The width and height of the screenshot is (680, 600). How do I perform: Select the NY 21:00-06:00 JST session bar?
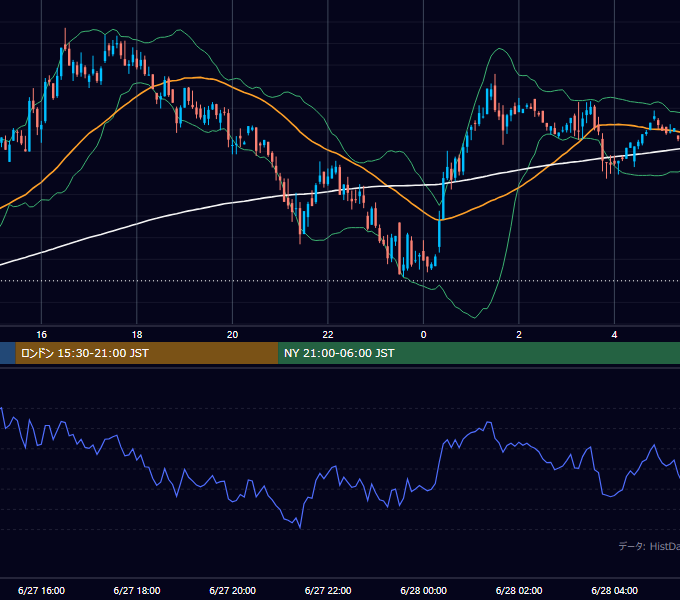[x=479, y=353]
